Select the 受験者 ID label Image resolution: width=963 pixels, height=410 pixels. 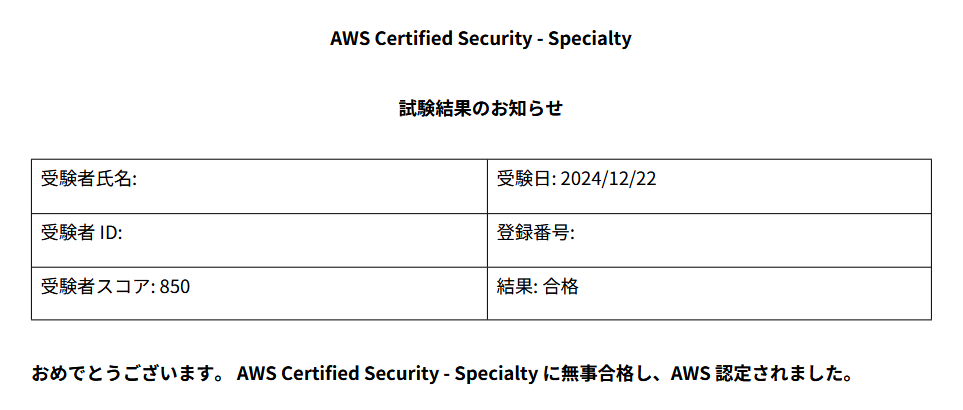(82, 233)
